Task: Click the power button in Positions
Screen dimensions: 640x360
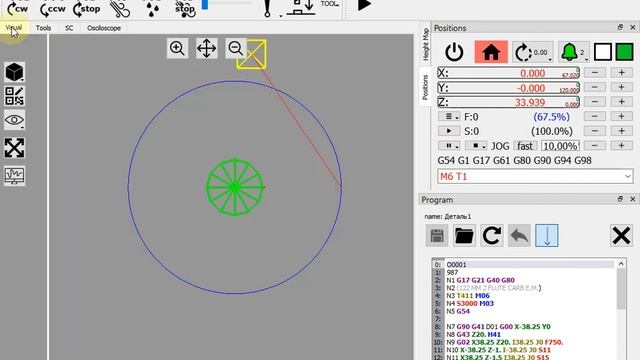Action: point(454,52)
